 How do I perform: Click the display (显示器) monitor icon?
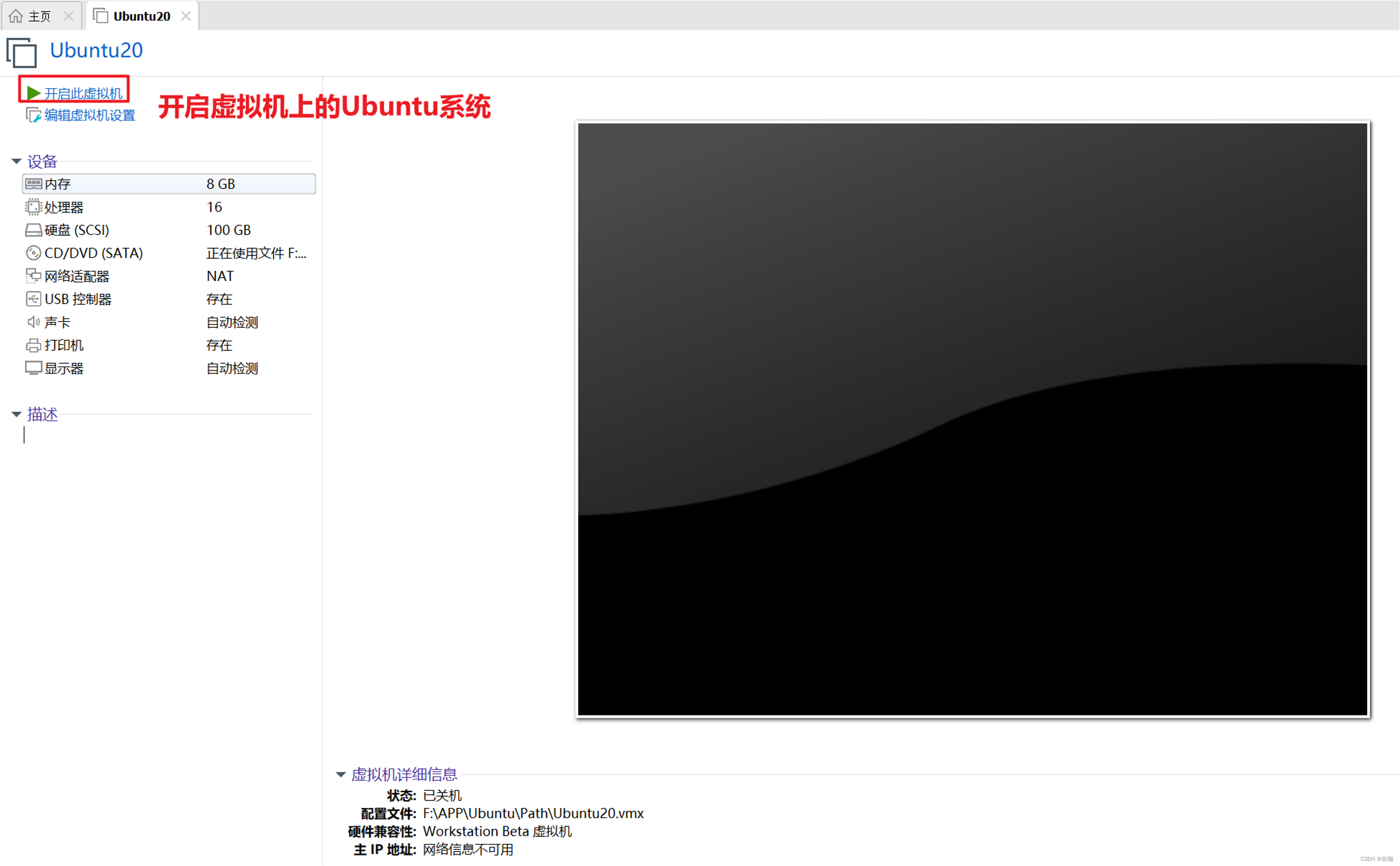click(x=33, y=368)
